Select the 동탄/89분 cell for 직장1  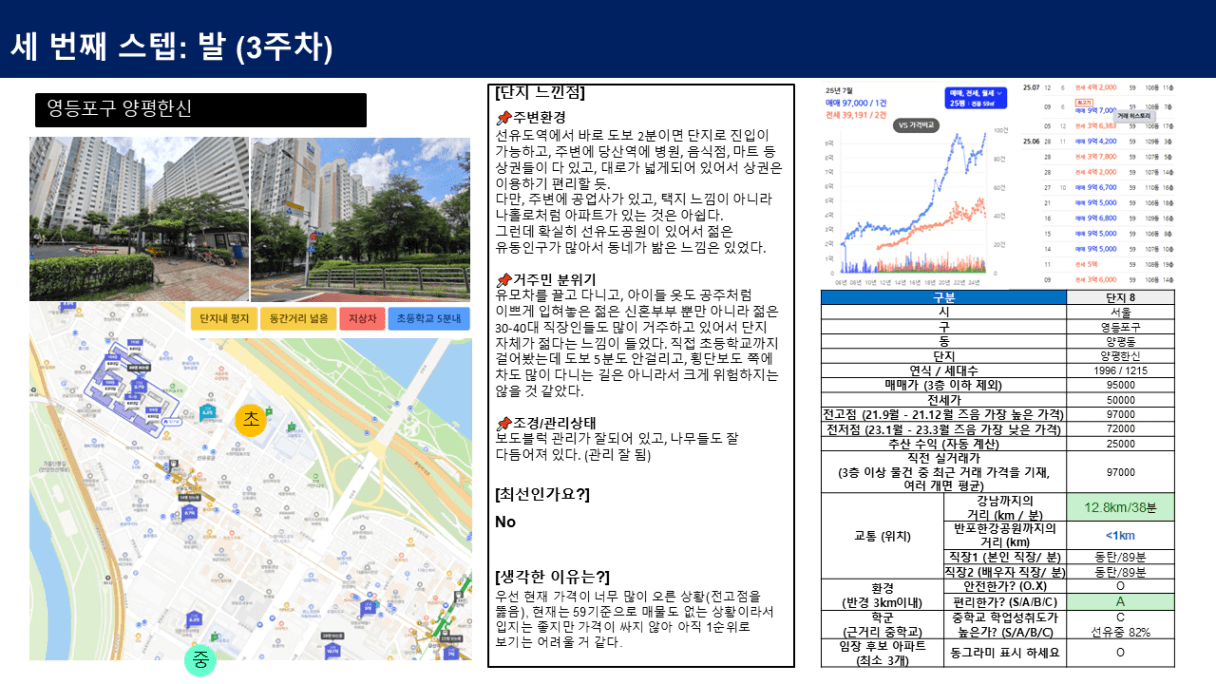coord(1121,557)
